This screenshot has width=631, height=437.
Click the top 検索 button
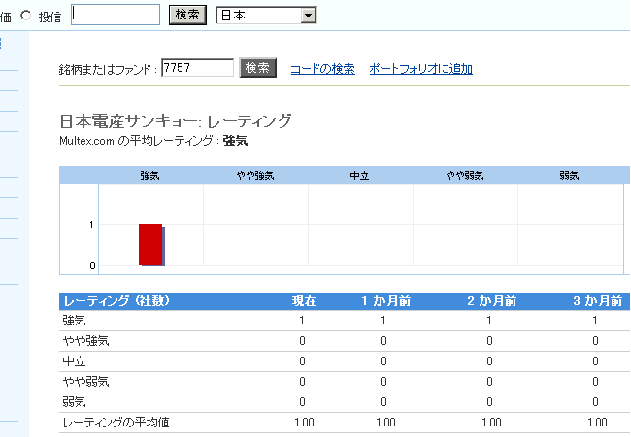point(188,15)
